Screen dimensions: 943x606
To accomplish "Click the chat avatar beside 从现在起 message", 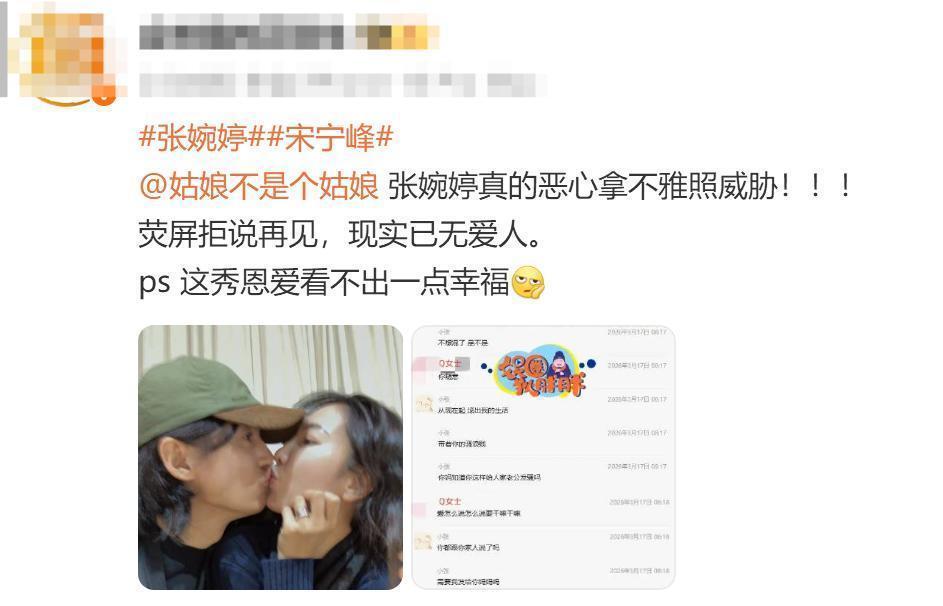I will point(424,404).
